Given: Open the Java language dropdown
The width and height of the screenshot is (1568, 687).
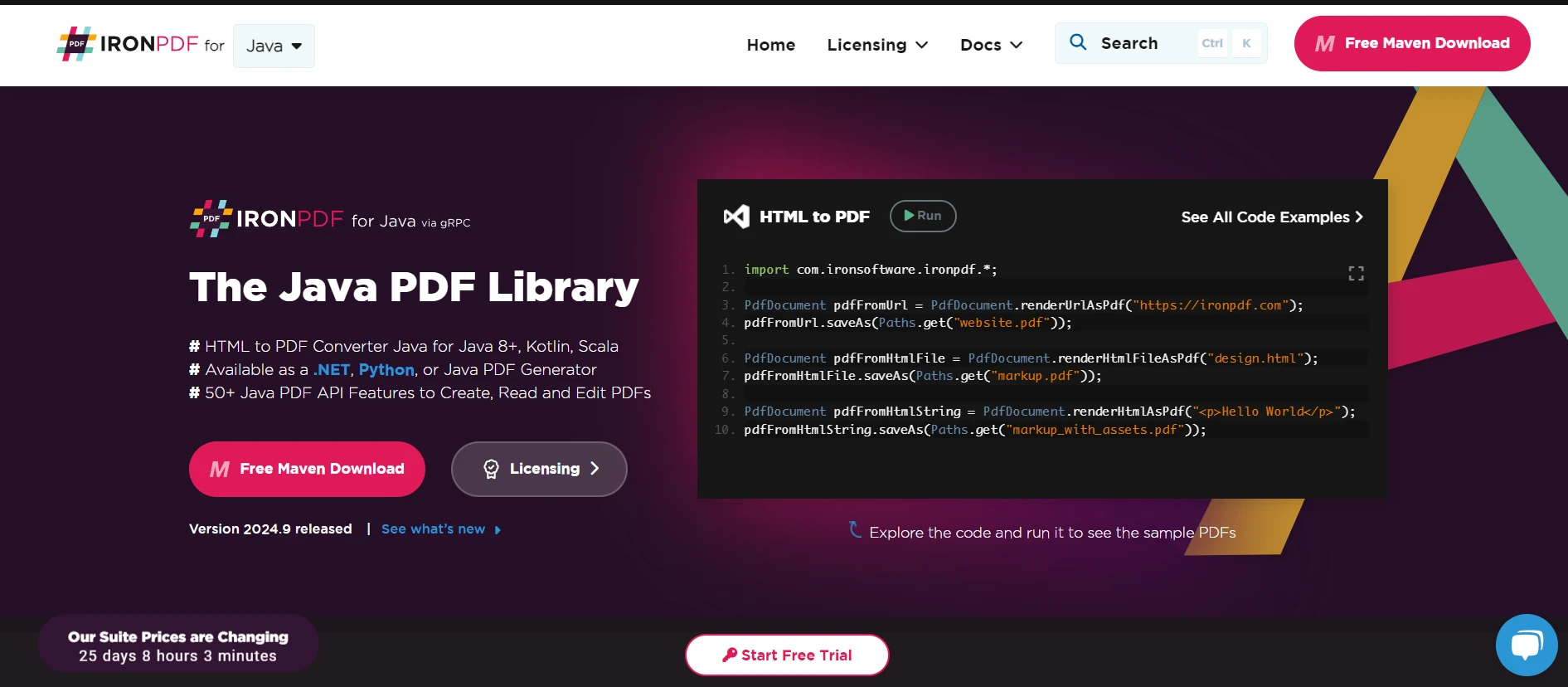Looking at the screenshot, I should 274,46.
